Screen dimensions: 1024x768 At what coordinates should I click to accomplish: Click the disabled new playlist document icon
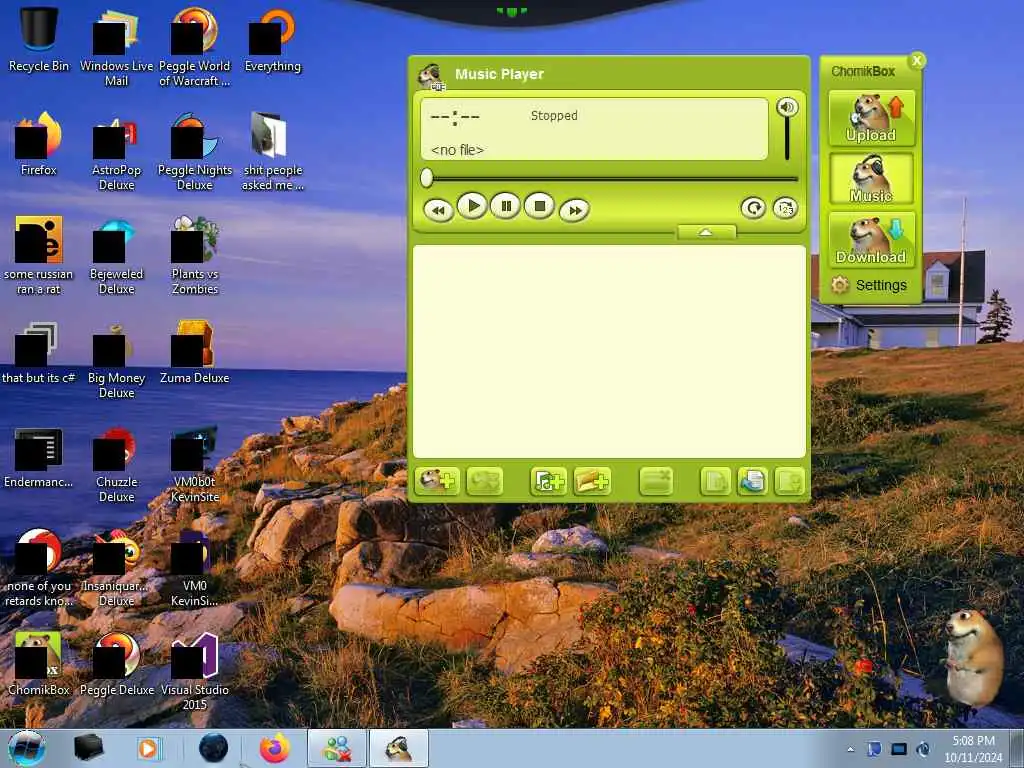(x=715, y=481)
